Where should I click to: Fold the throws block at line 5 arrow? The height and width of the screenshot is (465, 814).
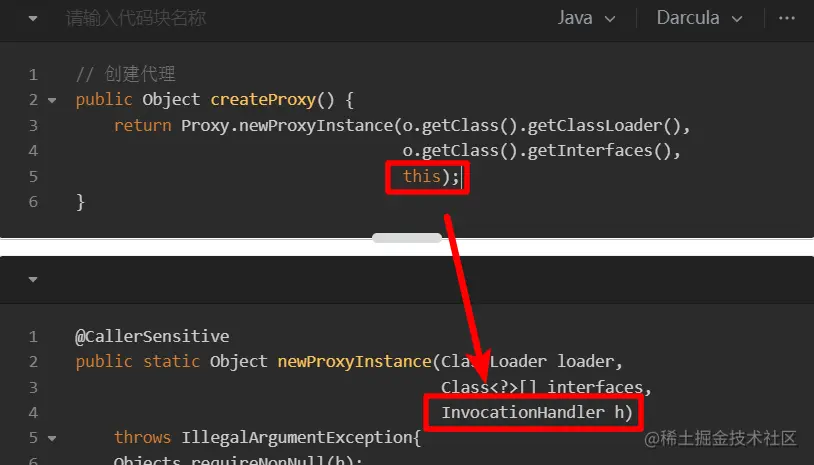click(52, 439)
